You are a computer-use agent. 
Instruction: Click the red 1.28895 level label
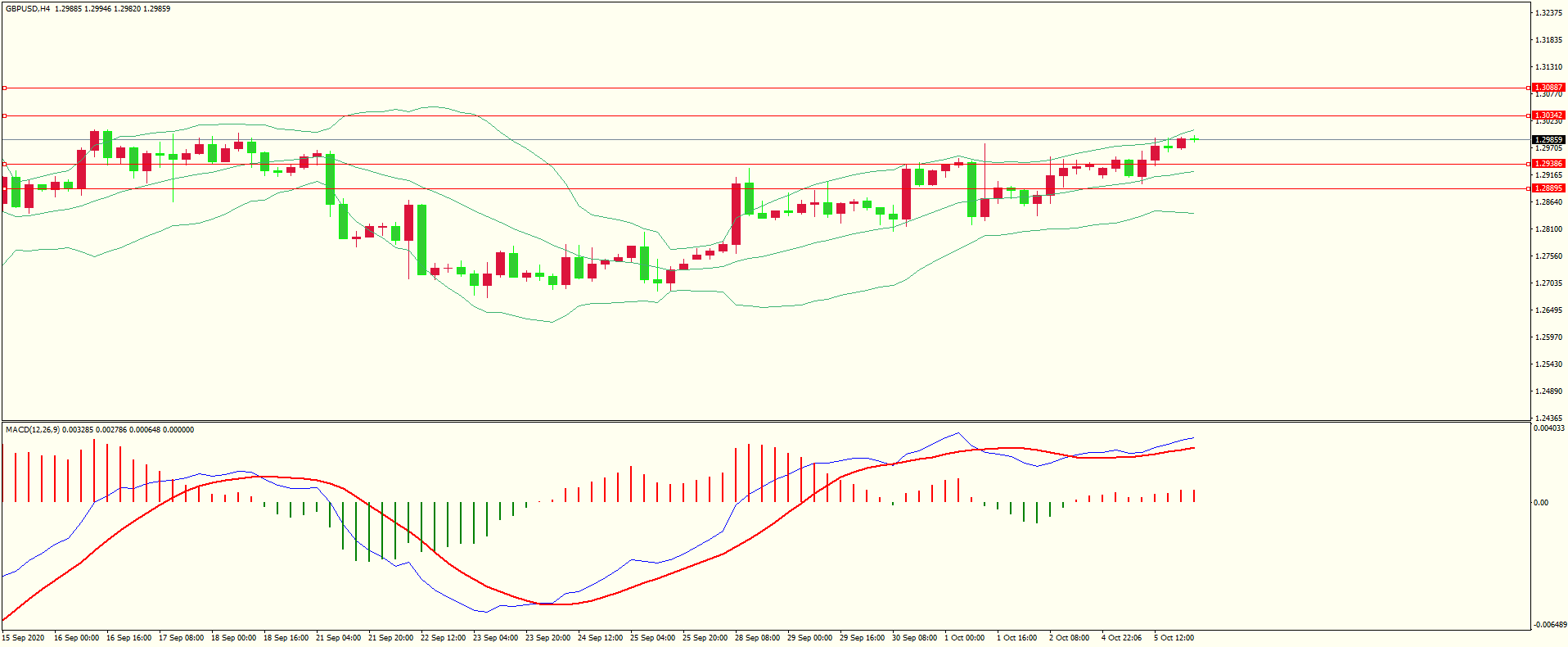point(1548,188)
